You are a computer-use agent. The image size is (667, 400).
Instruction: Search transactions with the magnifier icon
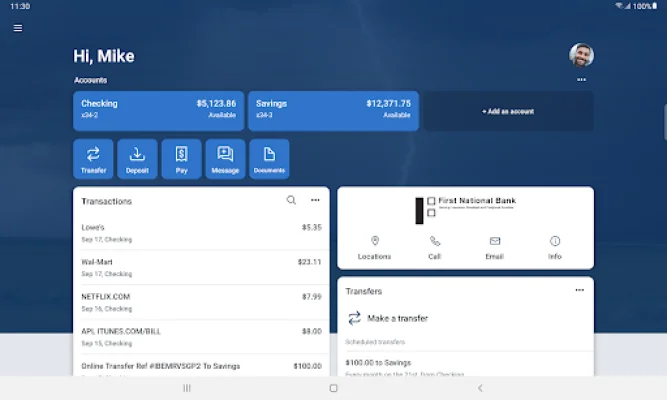pos(291,200)
